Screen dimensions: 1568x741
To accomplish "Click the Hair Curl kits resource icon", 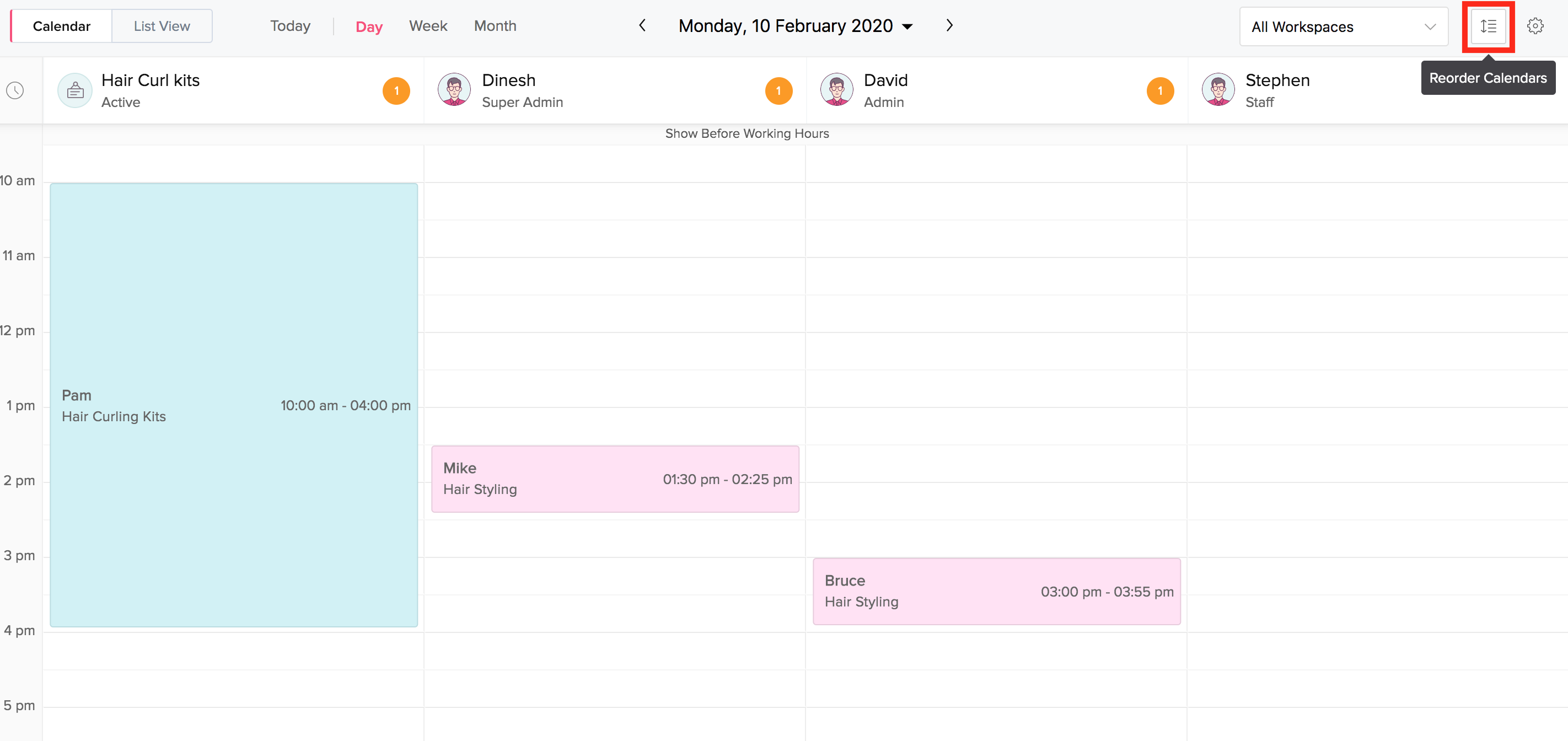I will (75, 91).
